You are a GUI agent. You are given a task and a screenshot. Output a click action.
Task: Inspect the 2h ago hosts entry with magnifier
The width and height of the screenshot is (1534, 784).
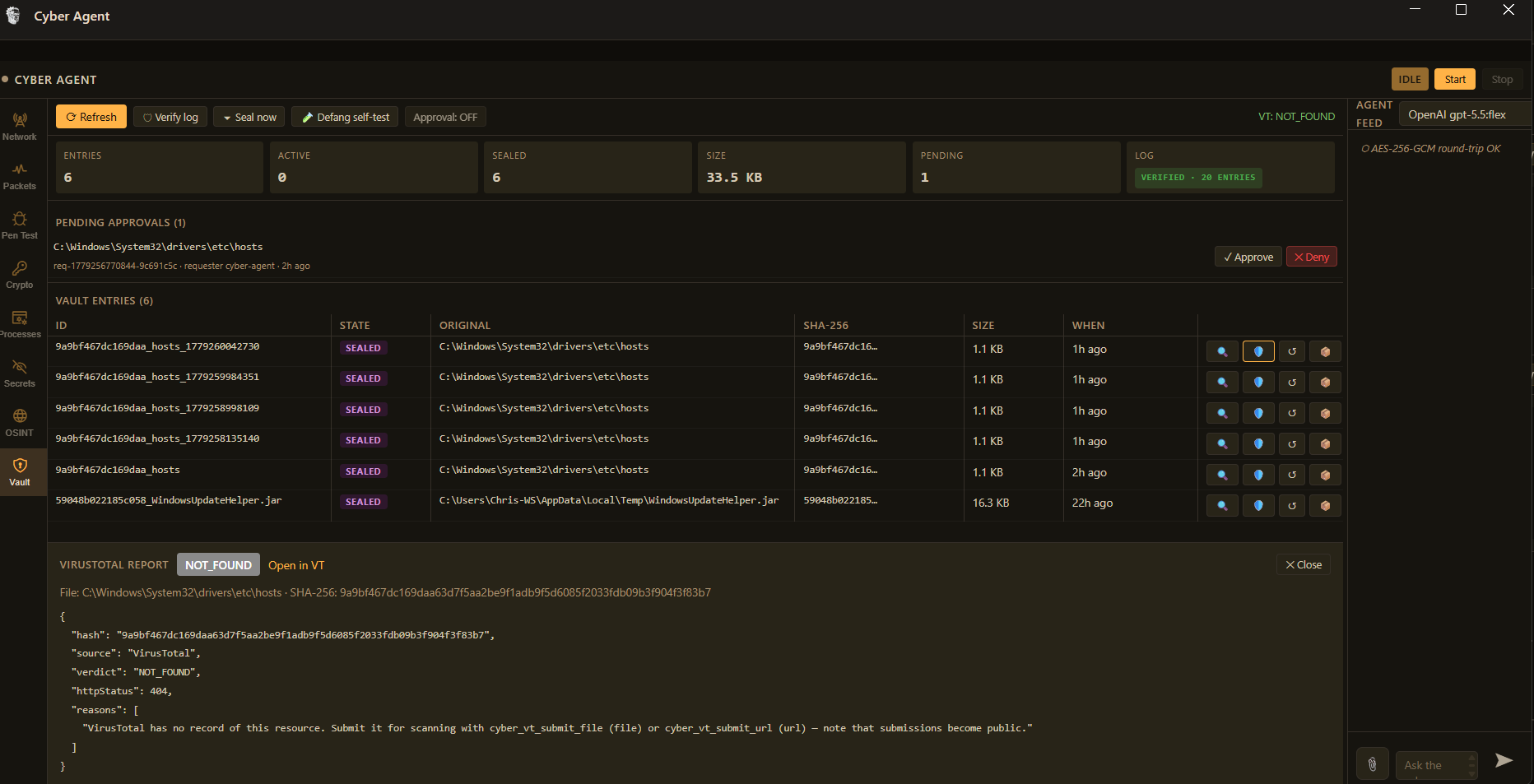tap(1222, 475)
